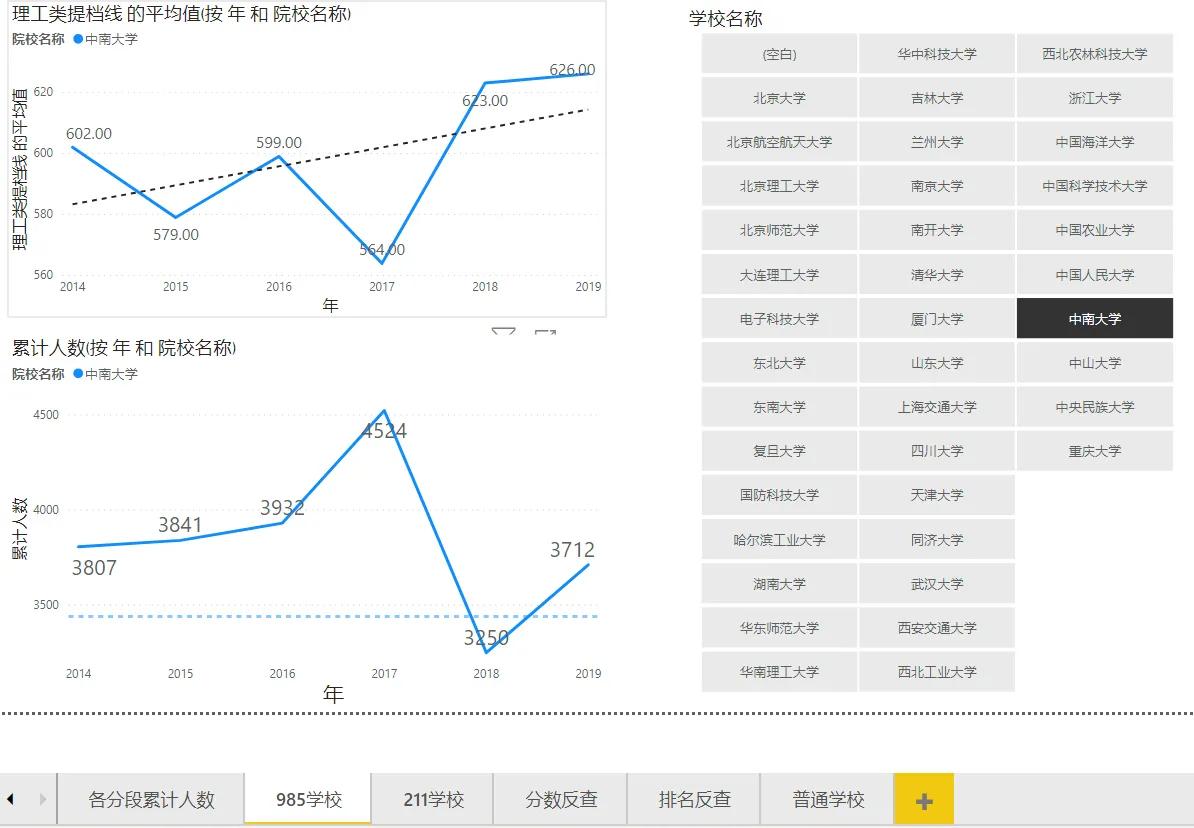Image resolution: width=1194 pixels, height=828 pixels.
Task: Filter charts by 南开大学
Action: tap(937, 231)
